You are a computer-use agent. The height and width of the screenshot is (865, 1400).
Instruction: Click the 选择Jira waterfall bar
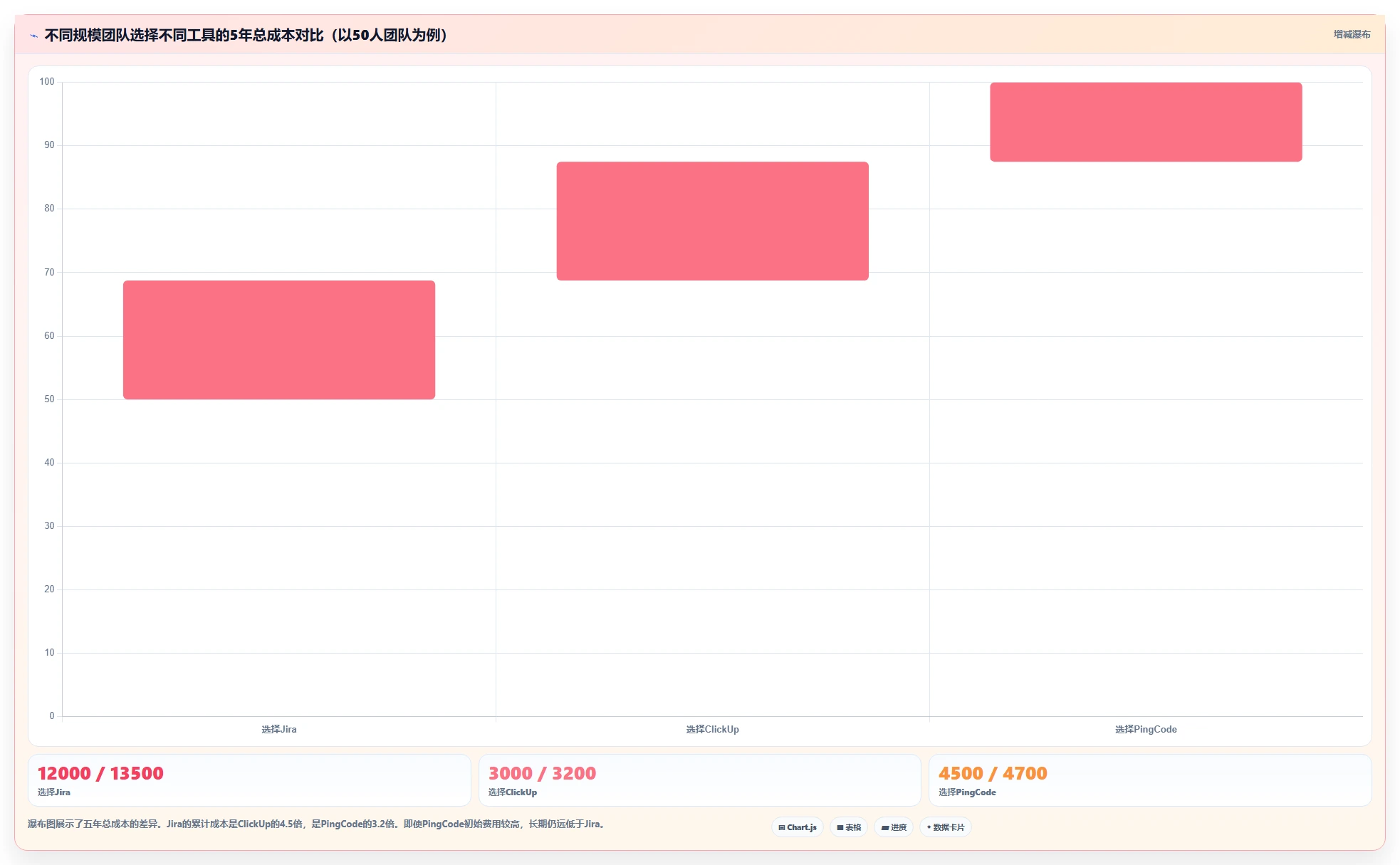[x=279, y=340]
